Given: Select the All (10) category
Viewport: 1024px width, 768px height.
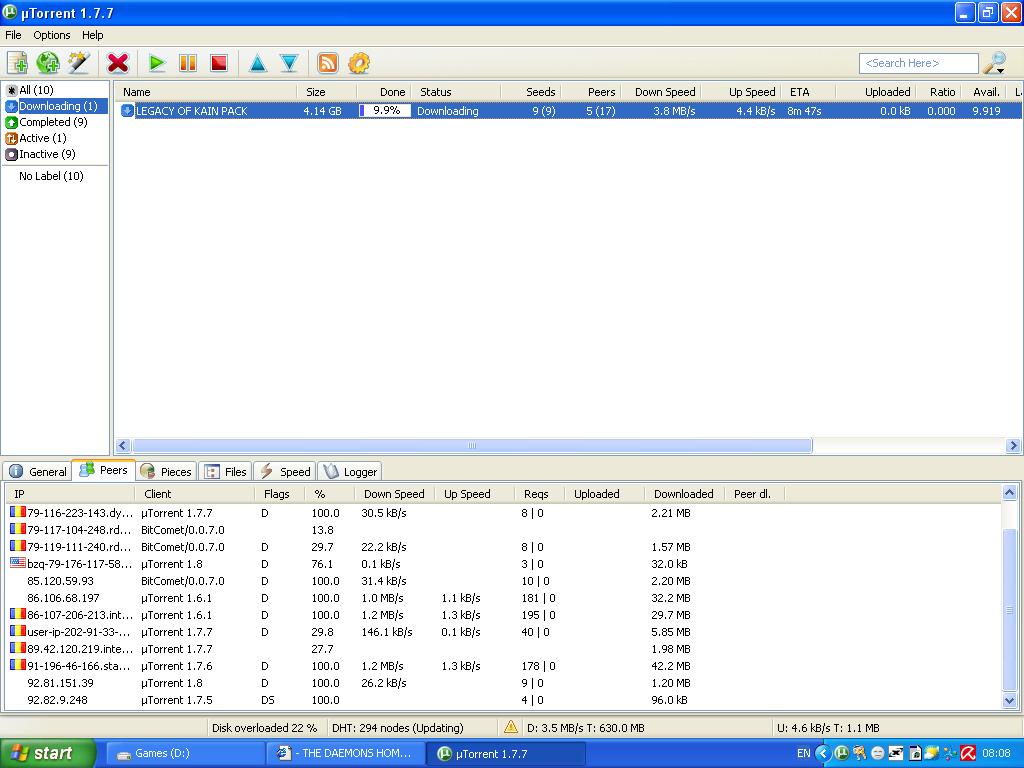Looking at the screenshot, I should point(36,90).
